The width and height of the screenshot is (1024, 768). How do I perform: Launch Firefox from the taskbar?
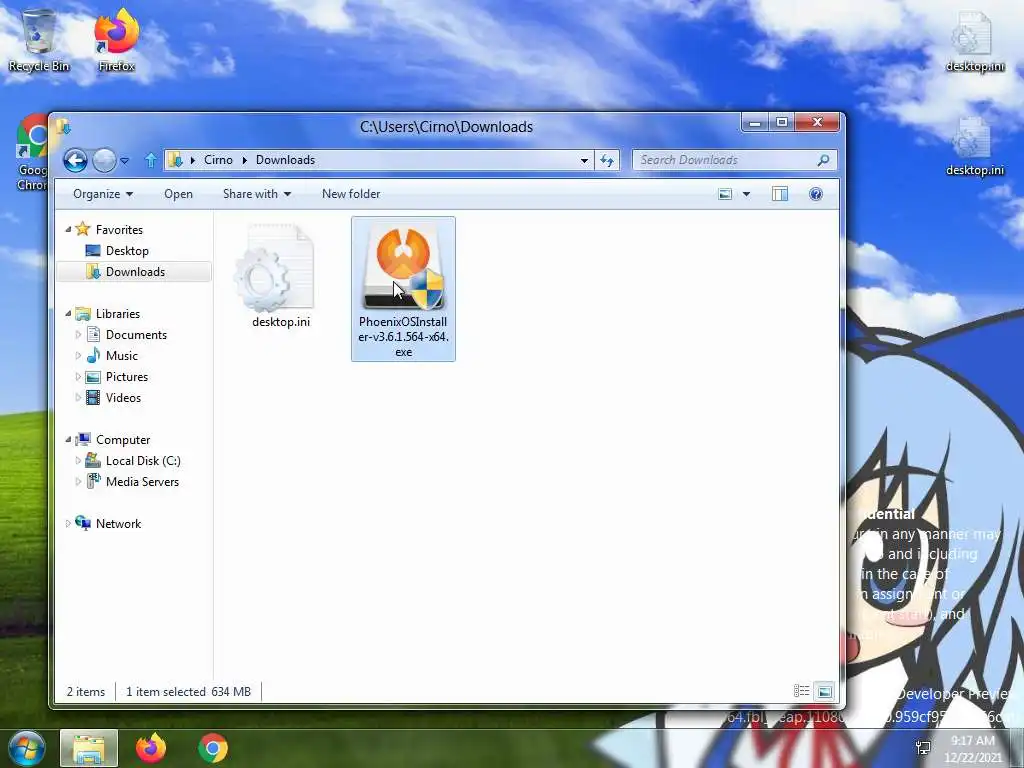click(x=151, y=748)
